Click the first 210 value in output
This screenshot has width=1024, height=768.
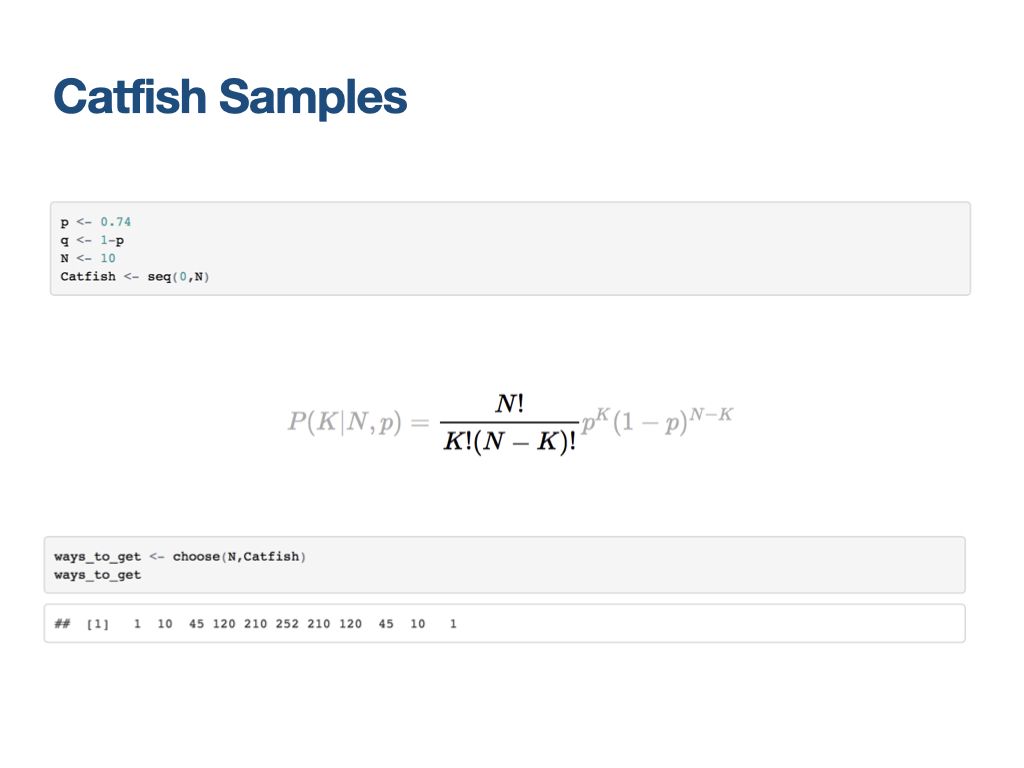click(x=255, y=624)
